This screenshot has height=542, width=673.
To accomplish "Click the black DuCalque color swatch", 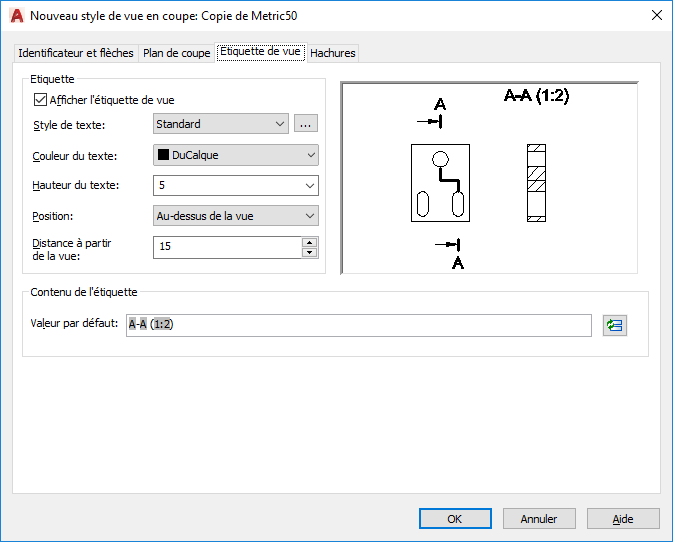I will pos(163,155).
